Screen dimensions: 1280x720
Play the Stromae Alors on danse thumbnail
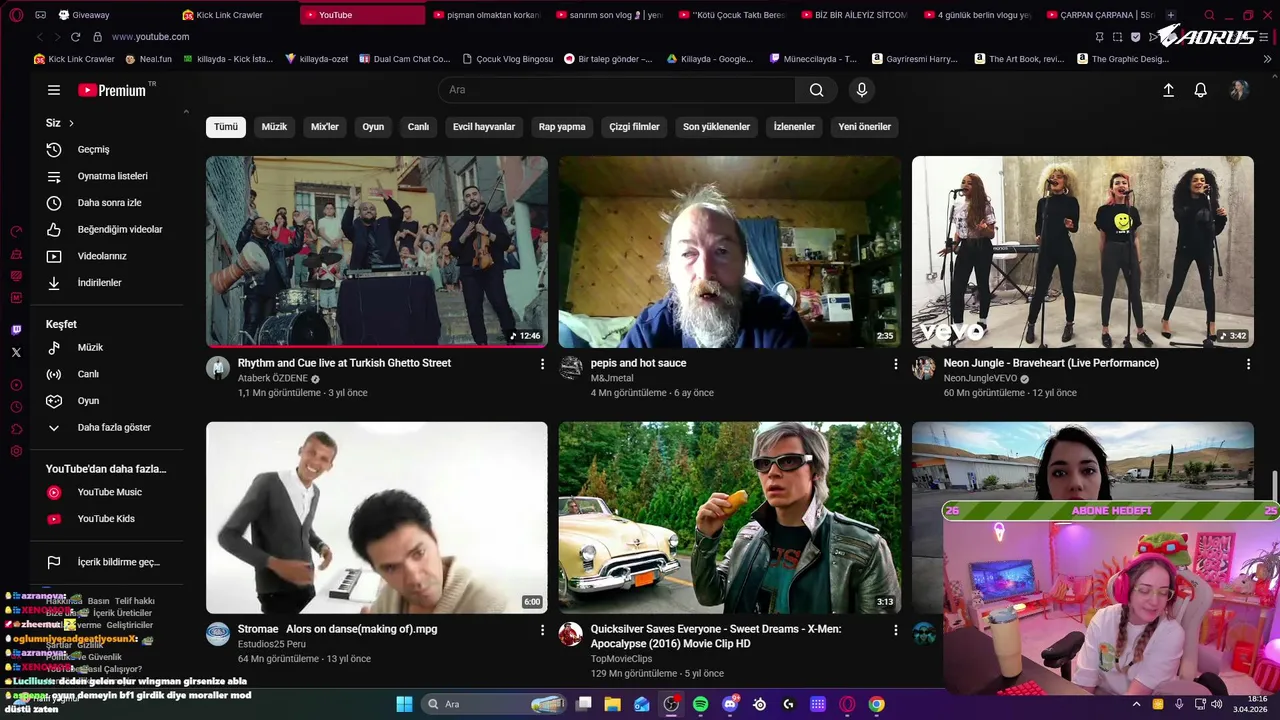tap(377, 517)
